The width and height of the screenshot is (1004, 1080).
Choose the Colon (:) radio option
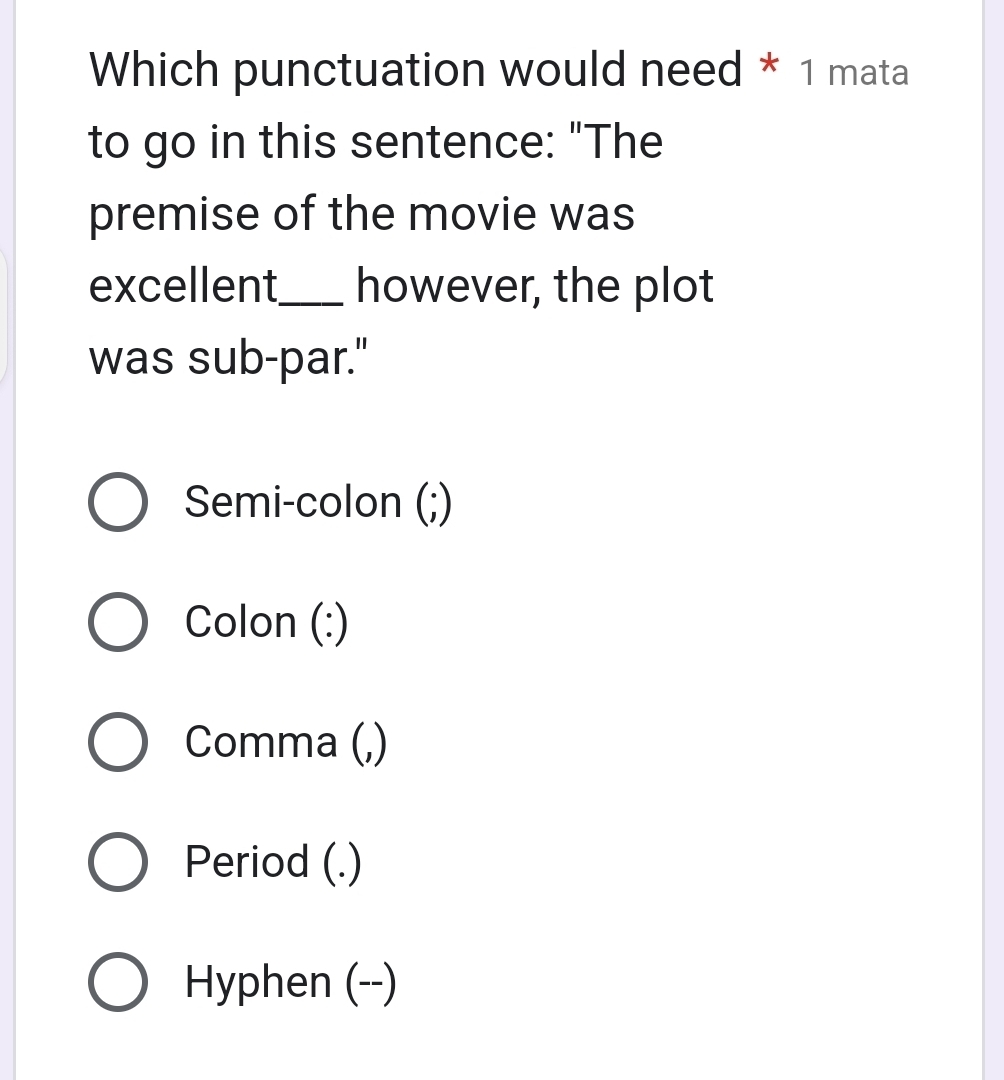[119, 622]
